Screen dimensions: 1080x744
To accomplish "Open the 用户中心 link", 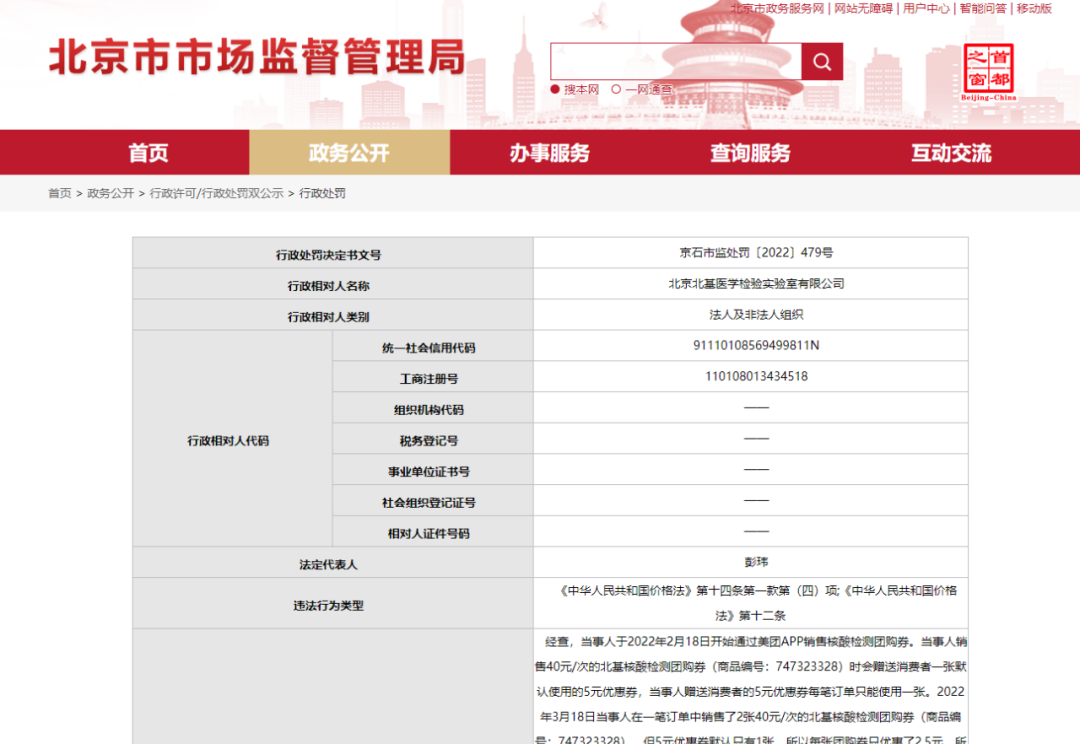I will pyautogui.click(x=926, y=8).
